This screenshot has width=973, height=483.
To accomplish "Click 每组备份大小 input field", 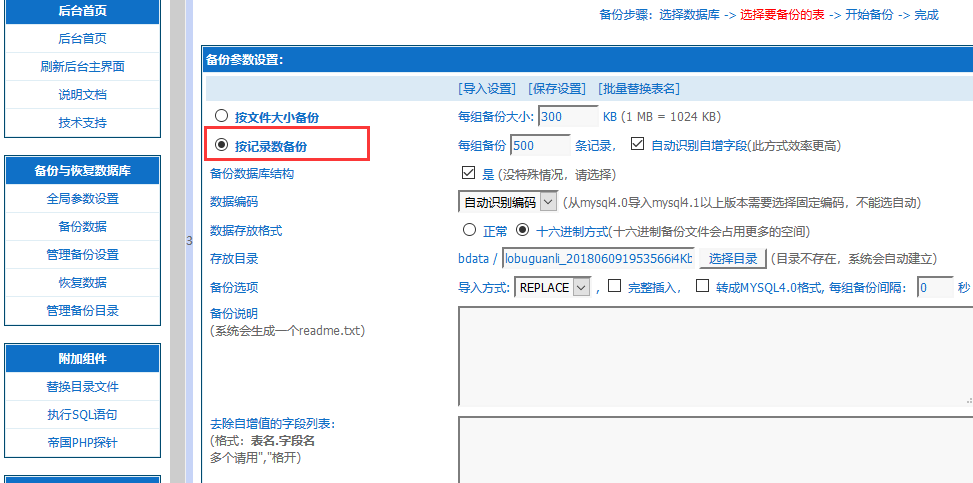I will pyautogui.click(x=568, y=117).
